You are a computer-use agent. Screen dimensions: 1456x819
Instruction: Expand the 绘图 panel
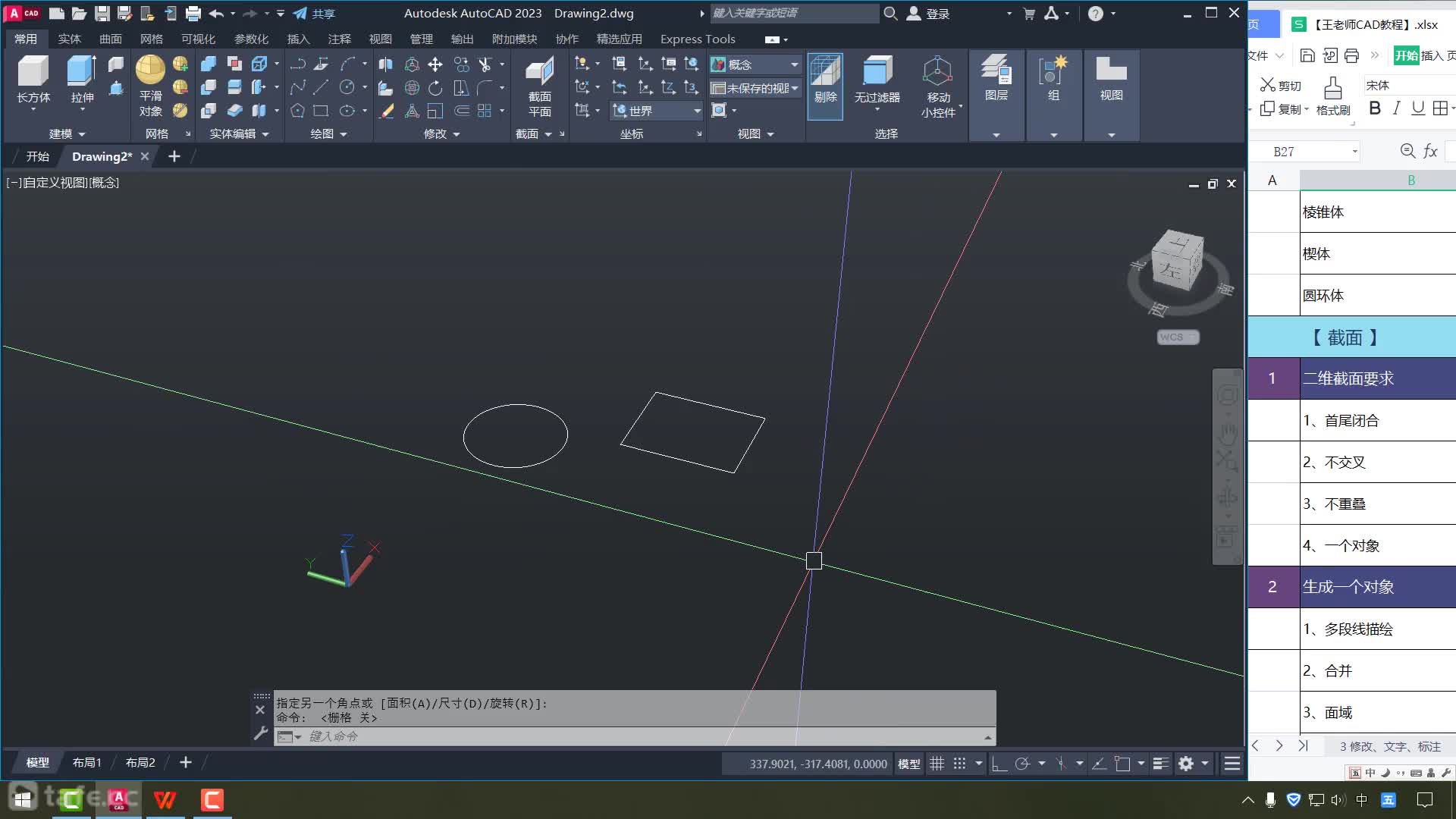pyautogui.click(x=328, y=133)
